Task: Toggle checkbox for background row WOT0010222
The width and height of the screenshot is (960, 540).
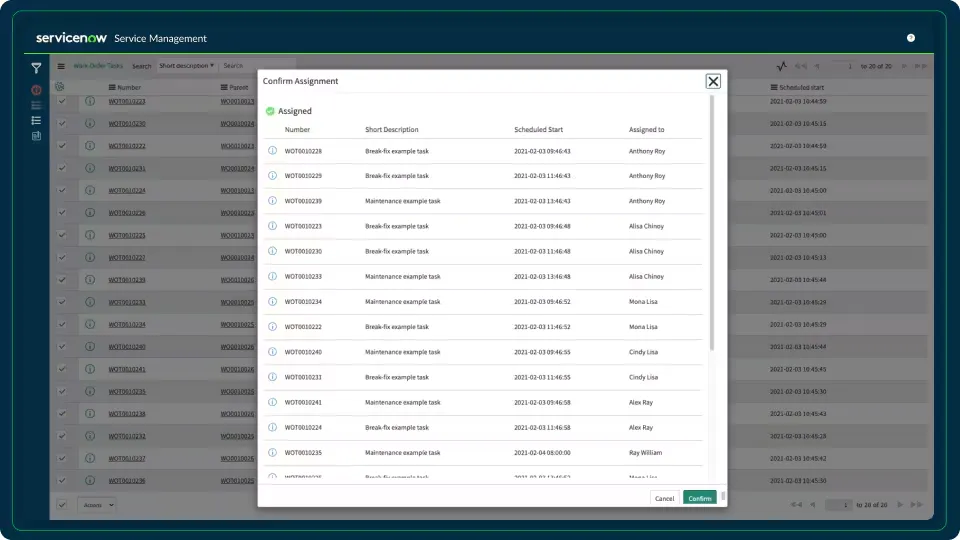Action: 62,146
